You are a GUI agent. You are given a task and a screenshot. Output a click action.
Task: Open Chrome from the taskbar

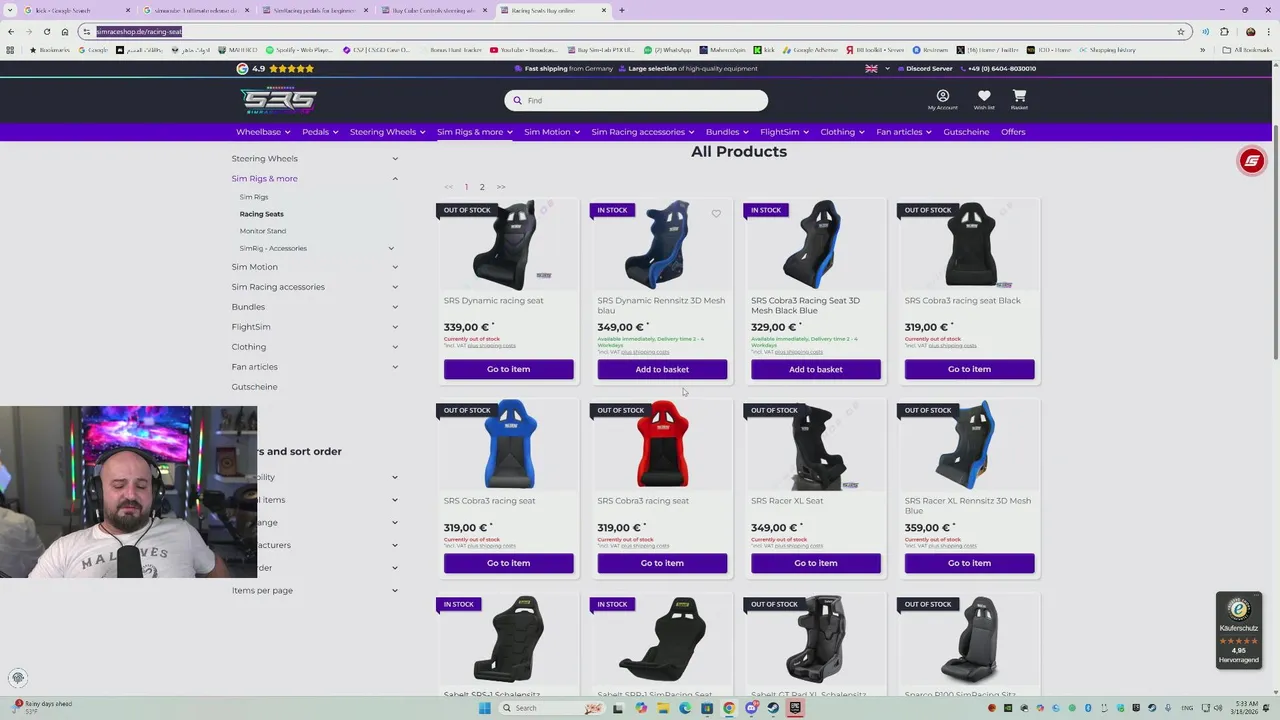(x=729, y=708)
